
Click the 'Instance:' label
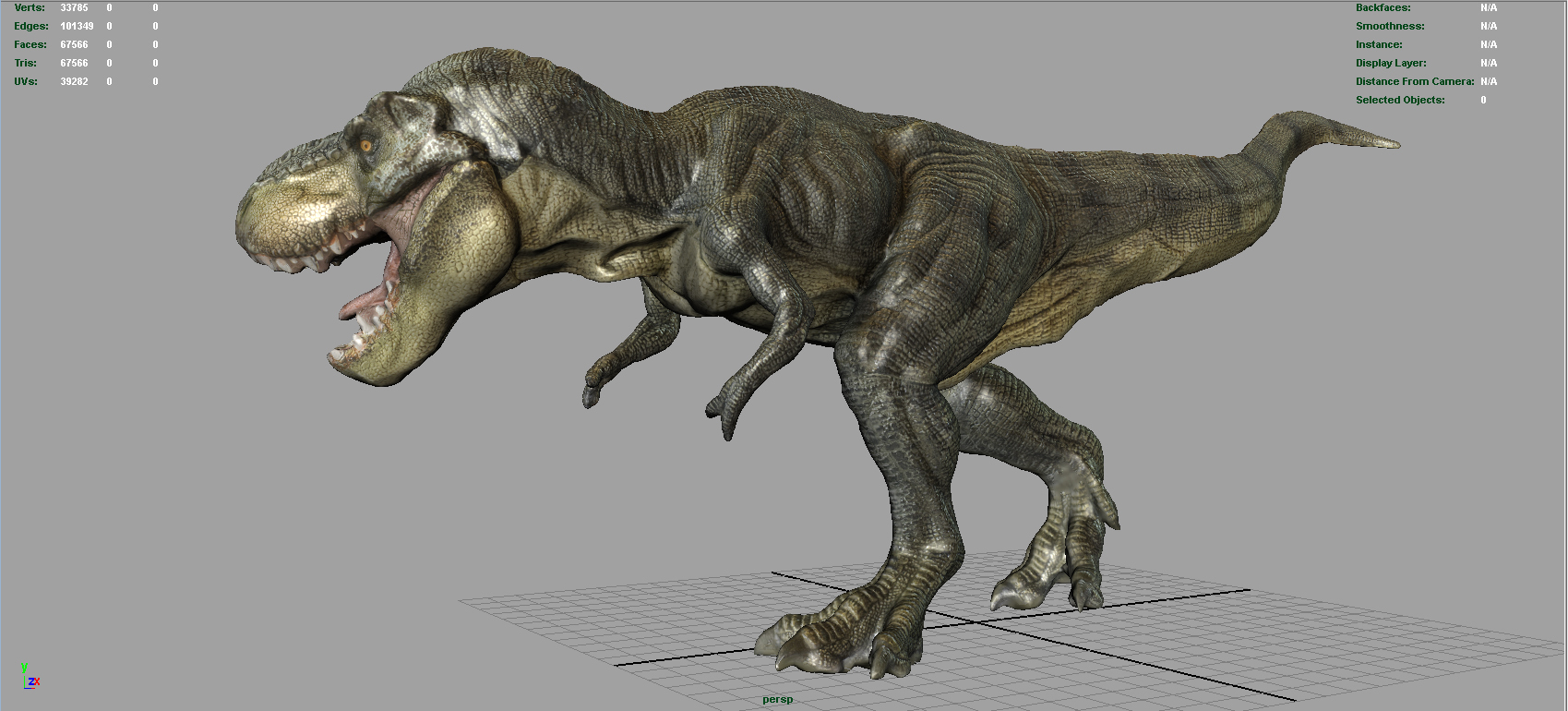(1379, 44)
